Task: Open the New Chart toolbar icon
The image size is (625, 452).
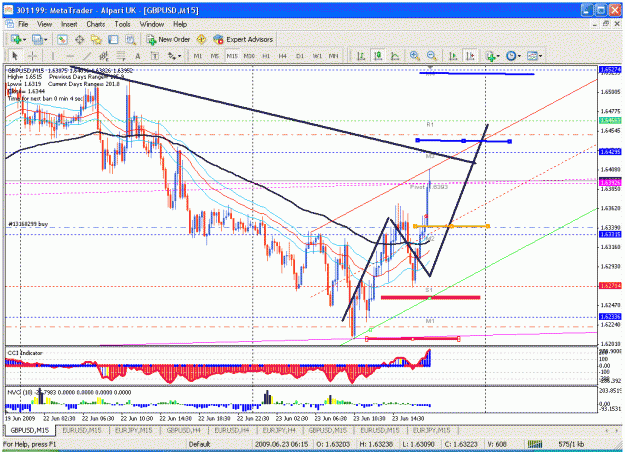Action: tap(16, 39)
